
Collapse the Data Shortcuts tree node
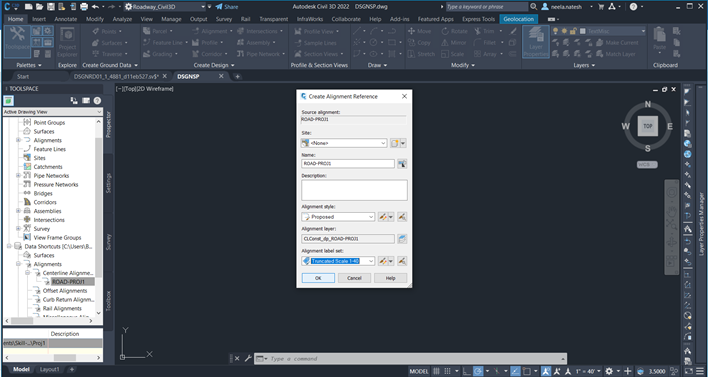point(9,247)
